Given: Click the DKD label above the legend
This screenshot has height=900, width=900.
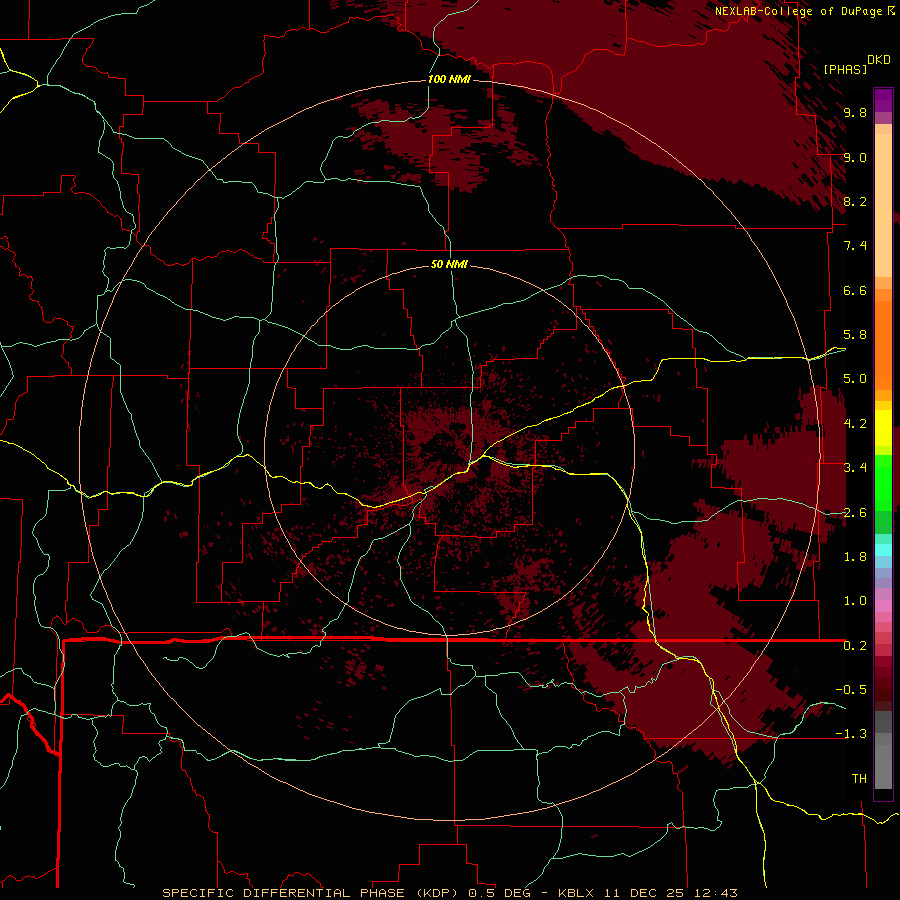Looking at the screenshot, I should pos(879,60).
